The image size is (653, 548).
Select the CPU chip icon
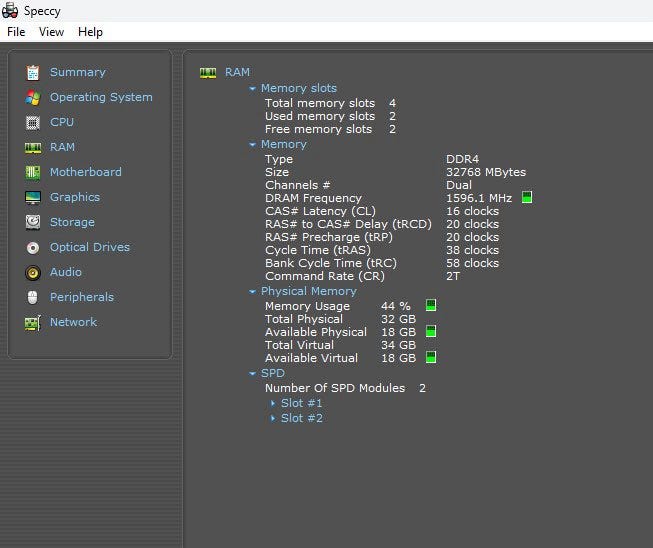pos(33,122)
